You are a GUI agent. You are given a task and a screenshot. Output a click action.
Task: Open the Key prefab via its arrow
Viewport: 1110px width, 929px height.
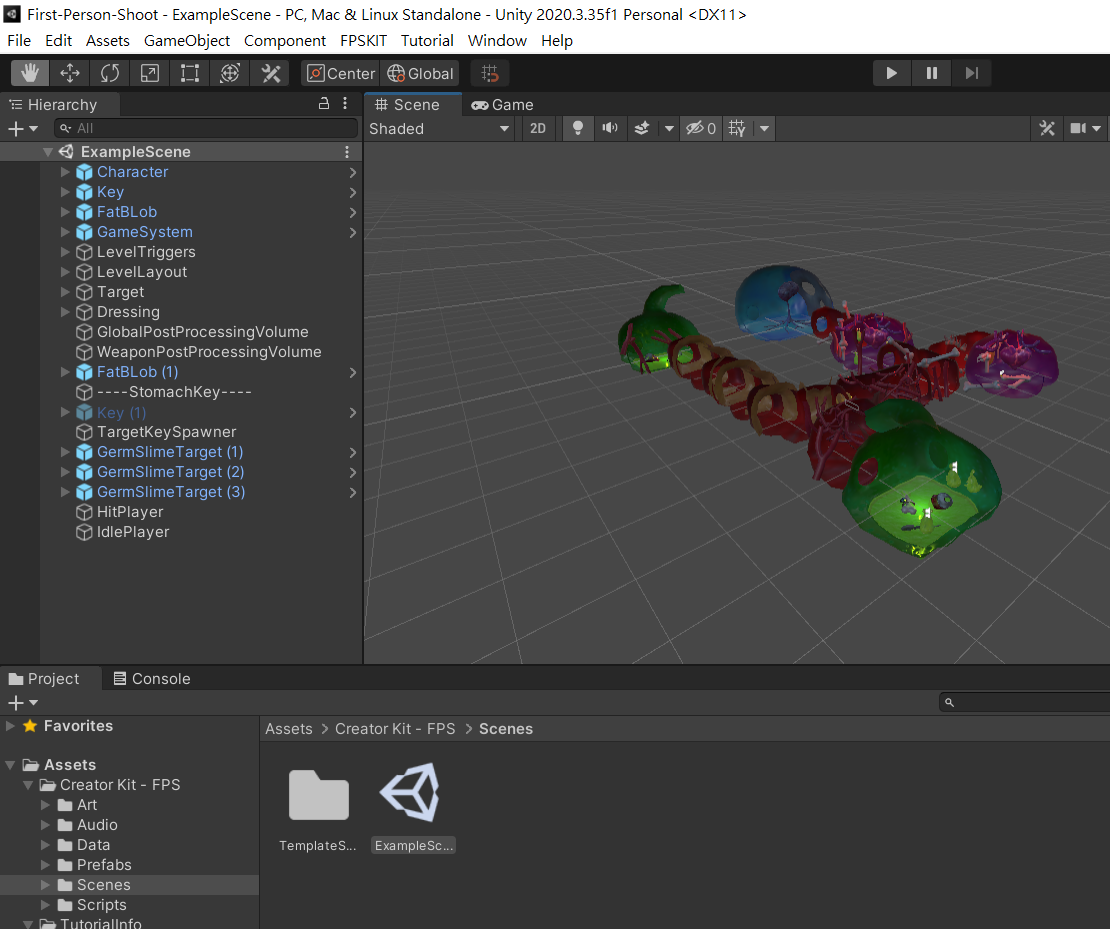click(353, 192)
